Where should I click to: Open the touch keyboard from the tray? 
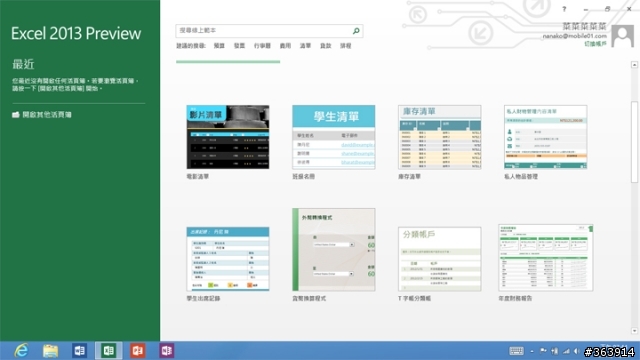[x=516, y=351]
